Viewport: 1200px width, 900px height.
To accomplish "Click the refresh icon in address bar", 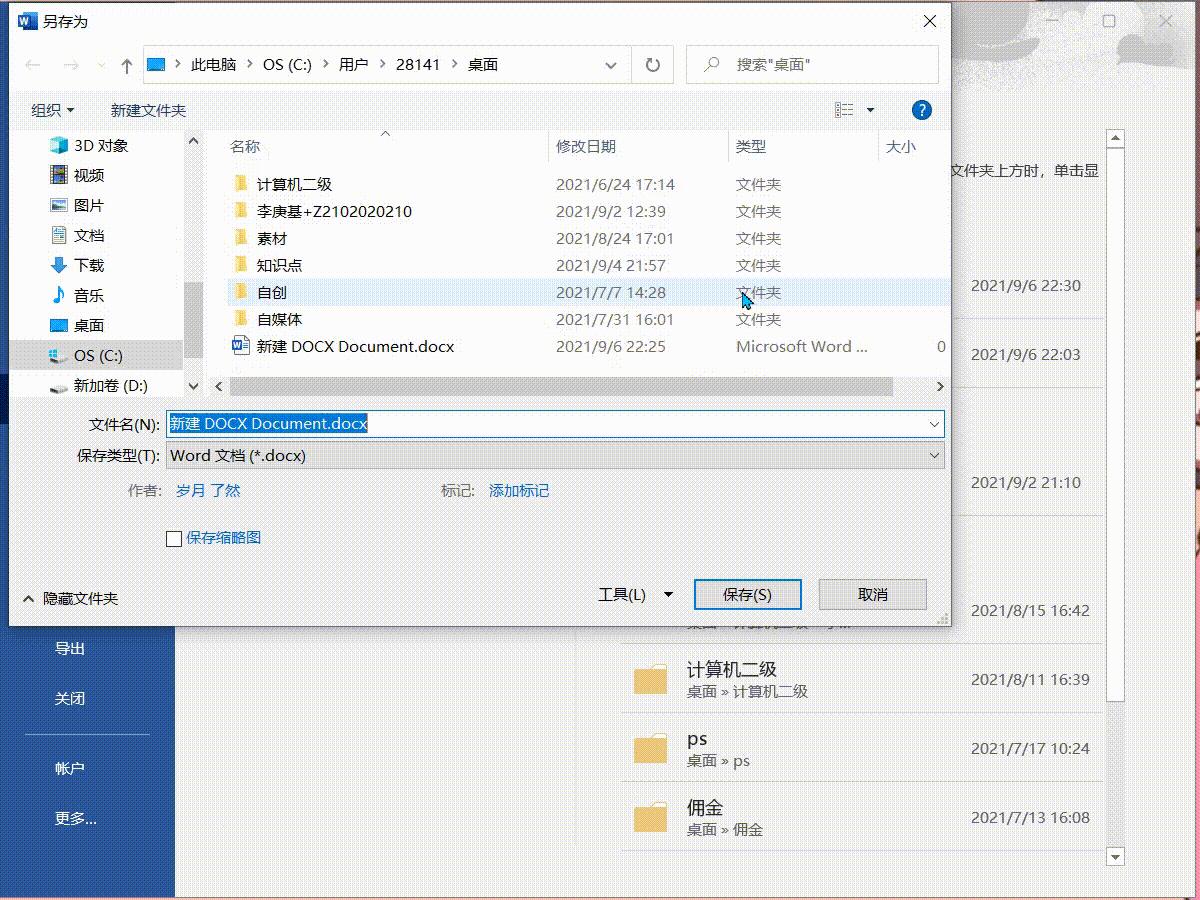I will [x=653, y=64].
